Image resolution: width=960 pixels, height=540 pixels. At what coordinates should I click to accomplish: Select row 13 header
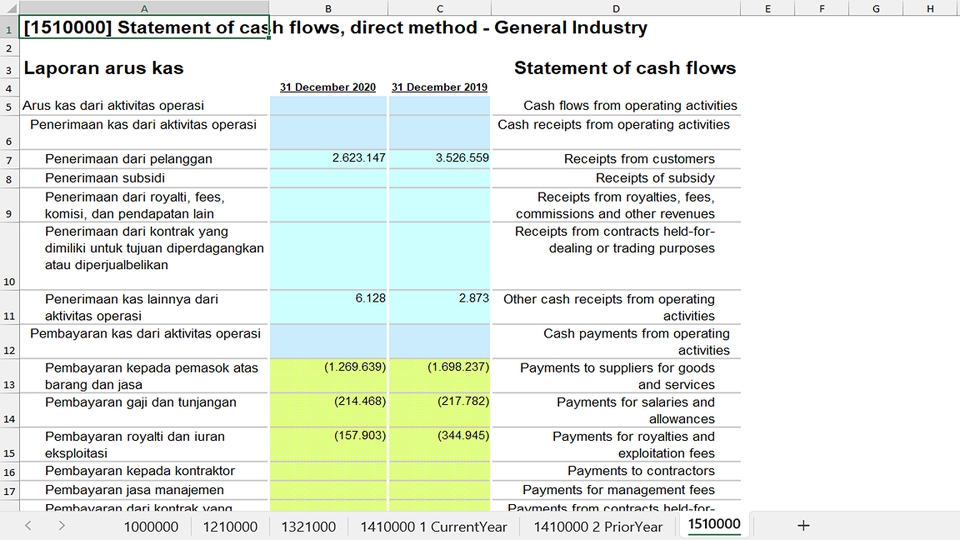pos(9,376)
